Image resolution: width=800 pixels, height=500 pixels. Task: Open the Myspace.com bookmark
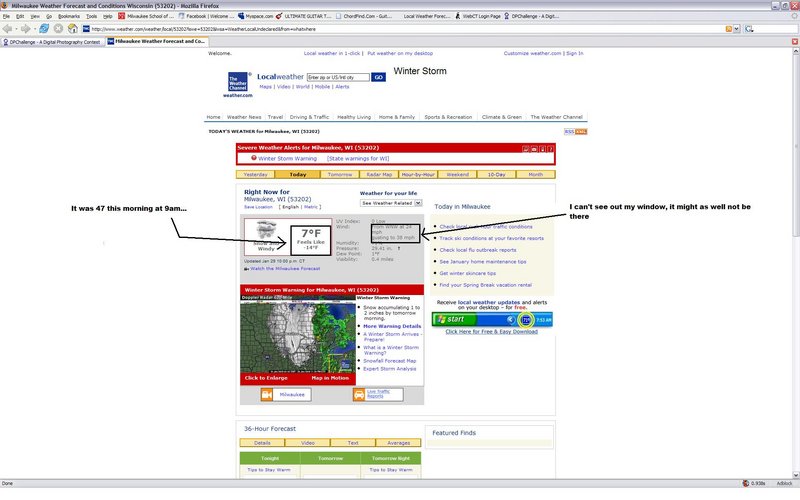click(x=256, y=16)
